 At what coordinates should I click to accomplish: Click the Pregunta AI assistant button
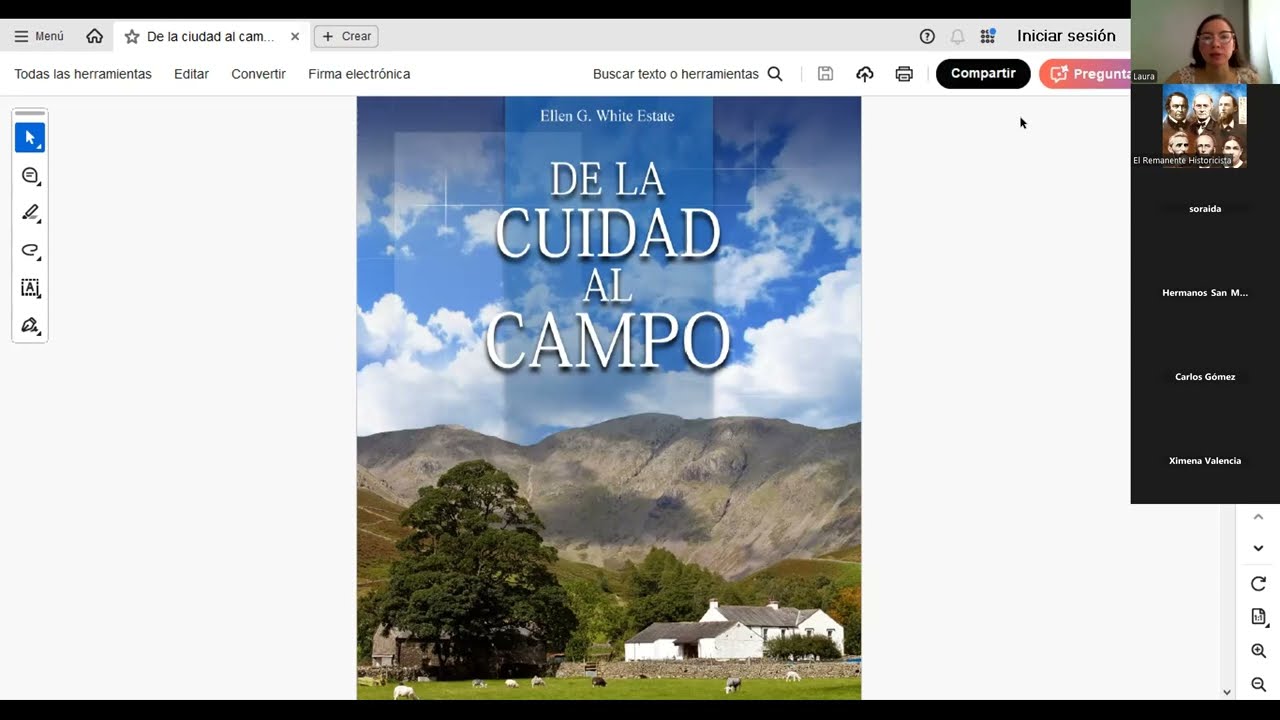(x=1085, y=73)
